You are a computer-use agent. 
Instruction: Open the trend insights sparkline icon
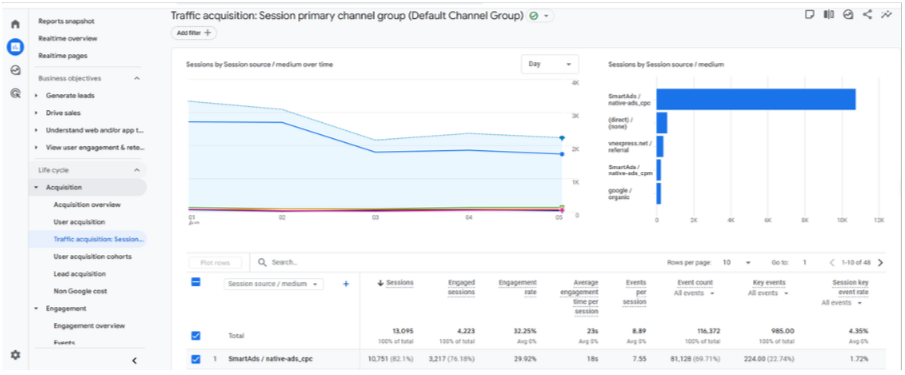[886, 15]
